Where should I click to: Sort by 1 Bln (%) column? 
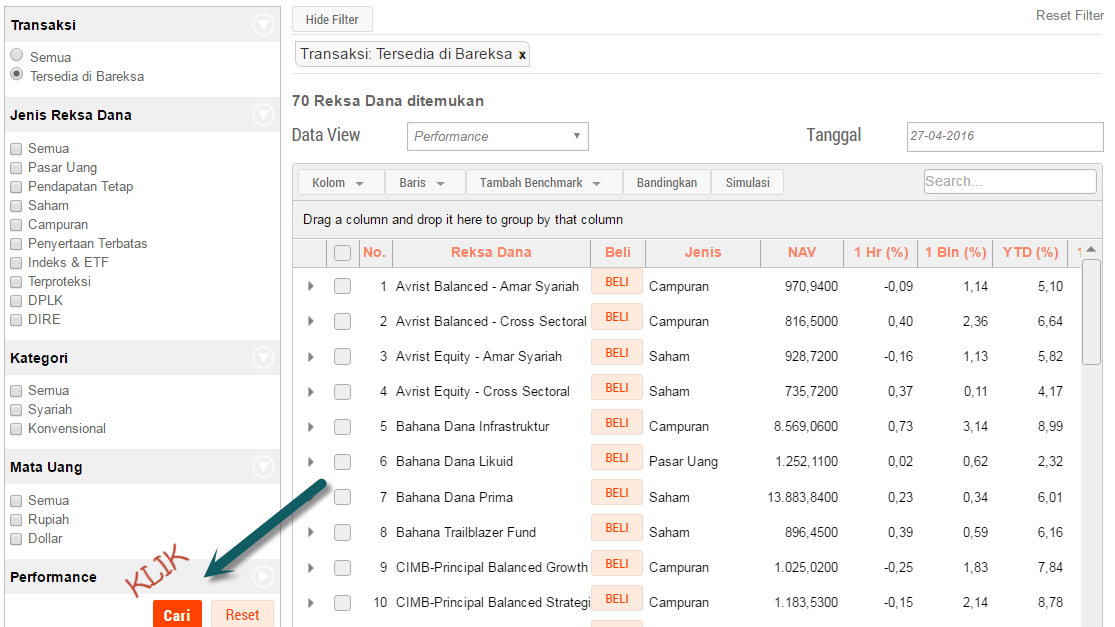click(x=956, y=252)
